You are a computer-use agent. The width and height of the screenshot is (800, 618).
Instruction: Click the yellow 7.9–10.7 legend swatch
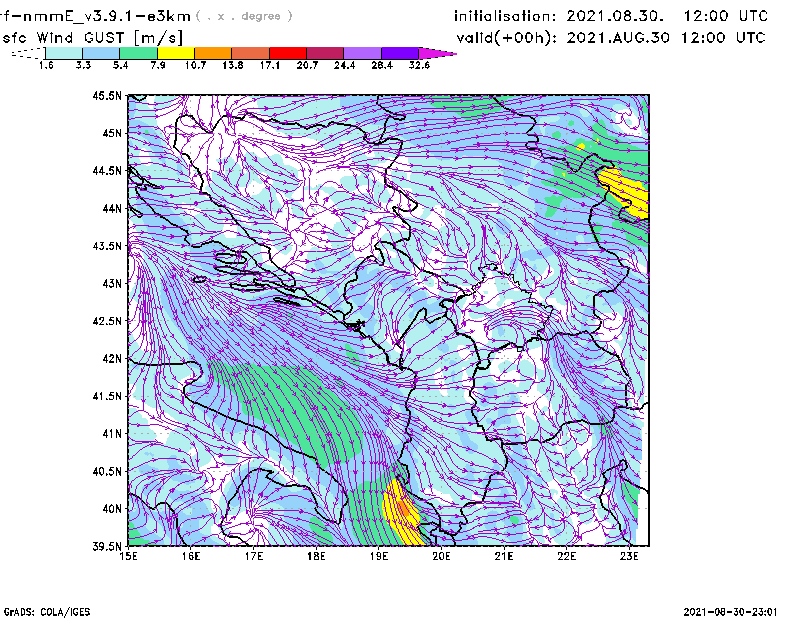coord(176,53)
